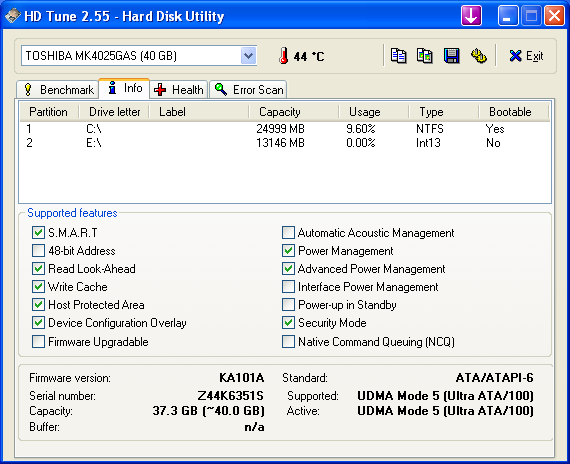
Task: Open the Health tab
Action: [x=178, y=89]
